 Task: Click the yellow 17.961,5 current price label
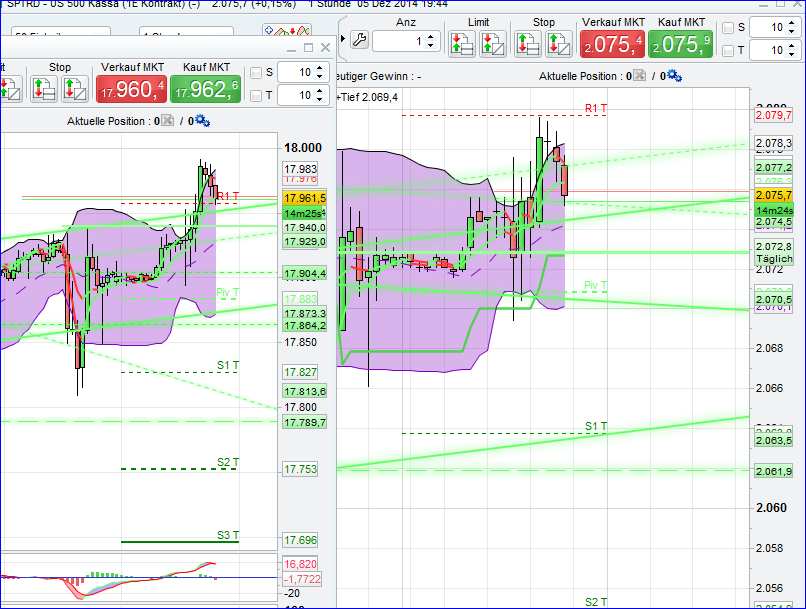(305, 198)
